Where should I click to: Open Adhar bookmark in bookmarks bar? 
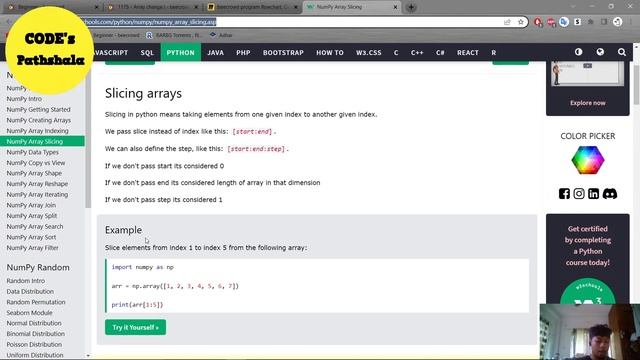(x=221, y=35)
